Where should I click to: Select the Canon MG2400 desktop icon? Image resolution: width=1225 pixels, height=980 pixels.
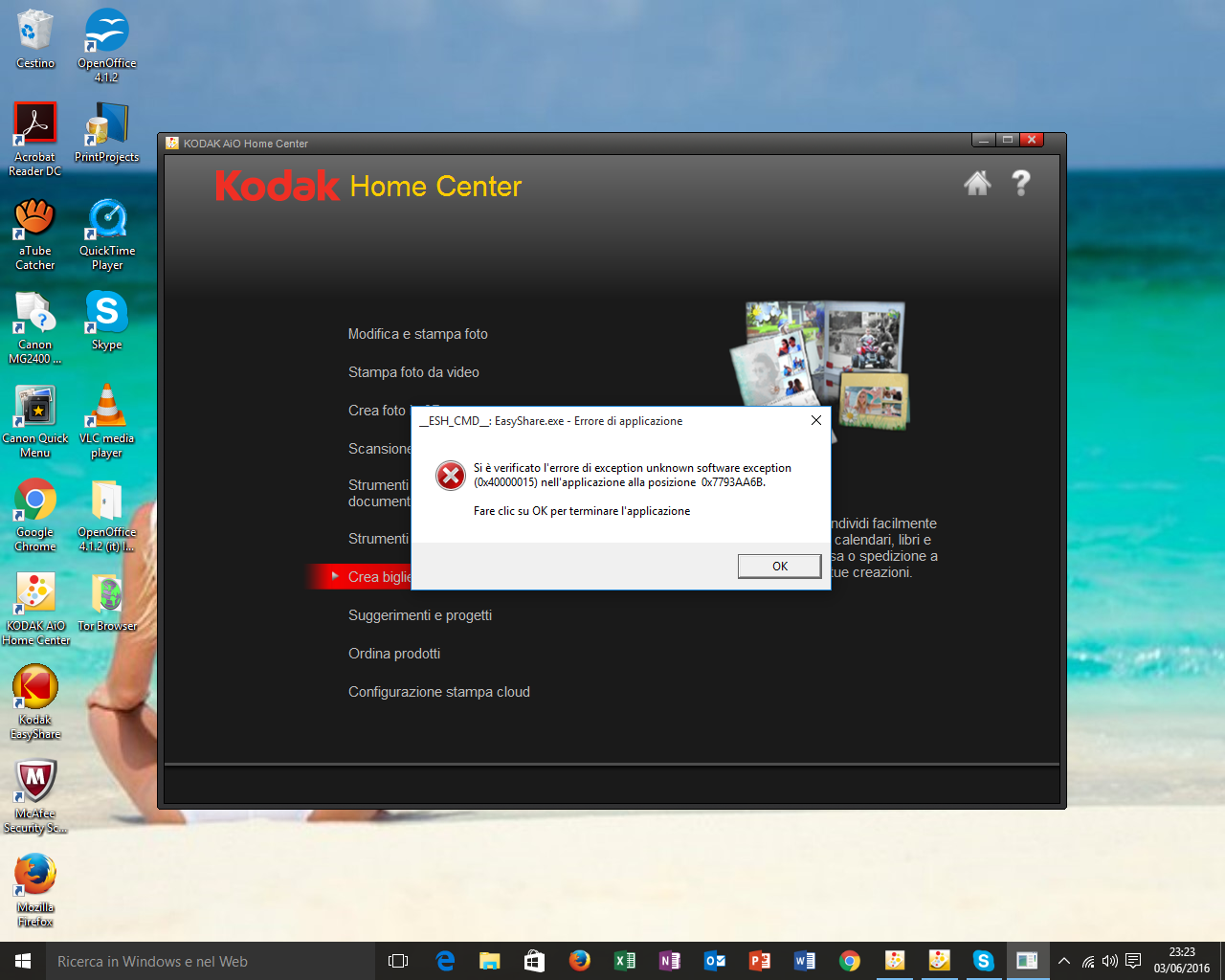pos(35,326)
